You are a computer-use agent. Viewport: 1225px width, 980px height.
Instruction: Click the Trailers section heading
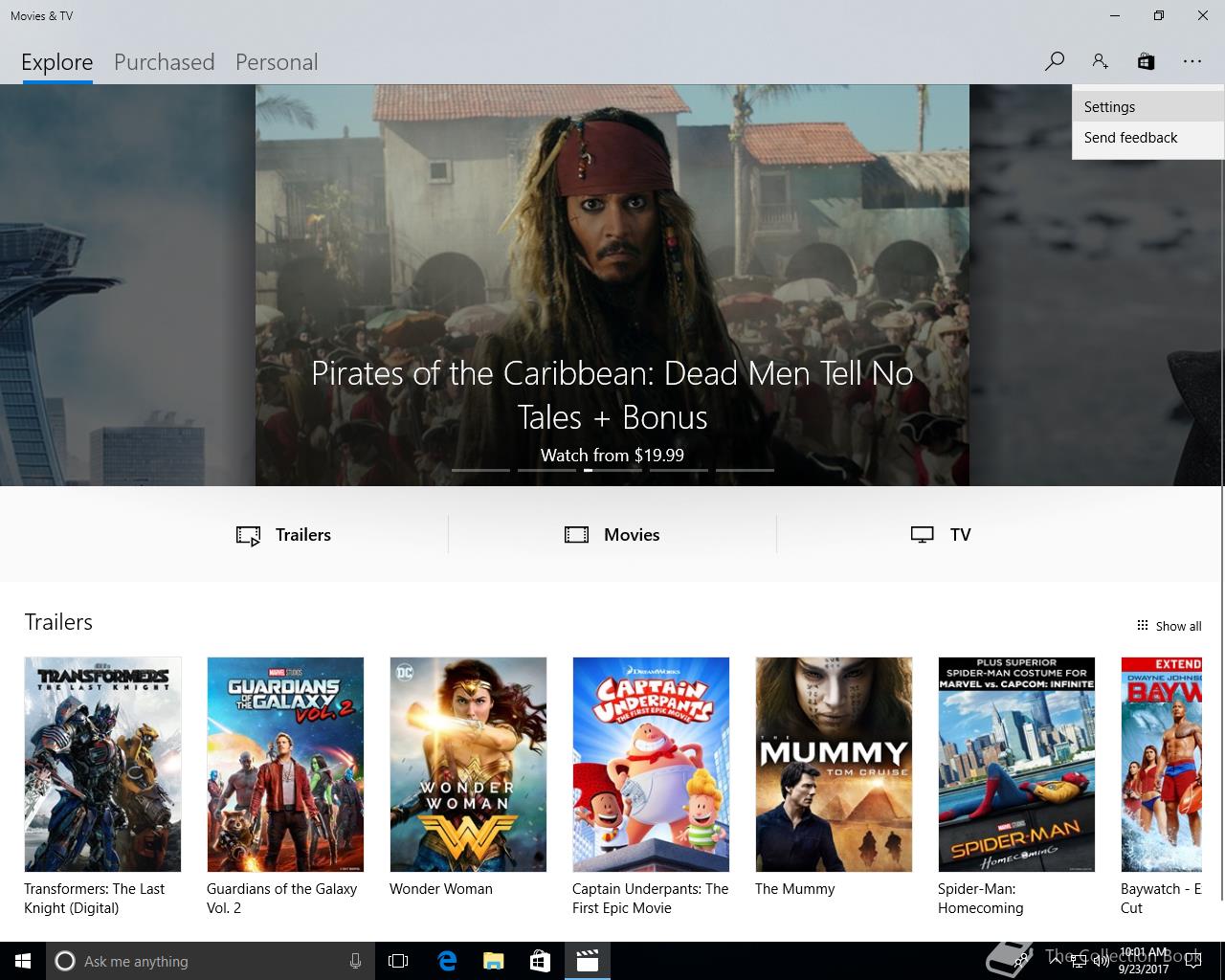(x=58, y=622)
